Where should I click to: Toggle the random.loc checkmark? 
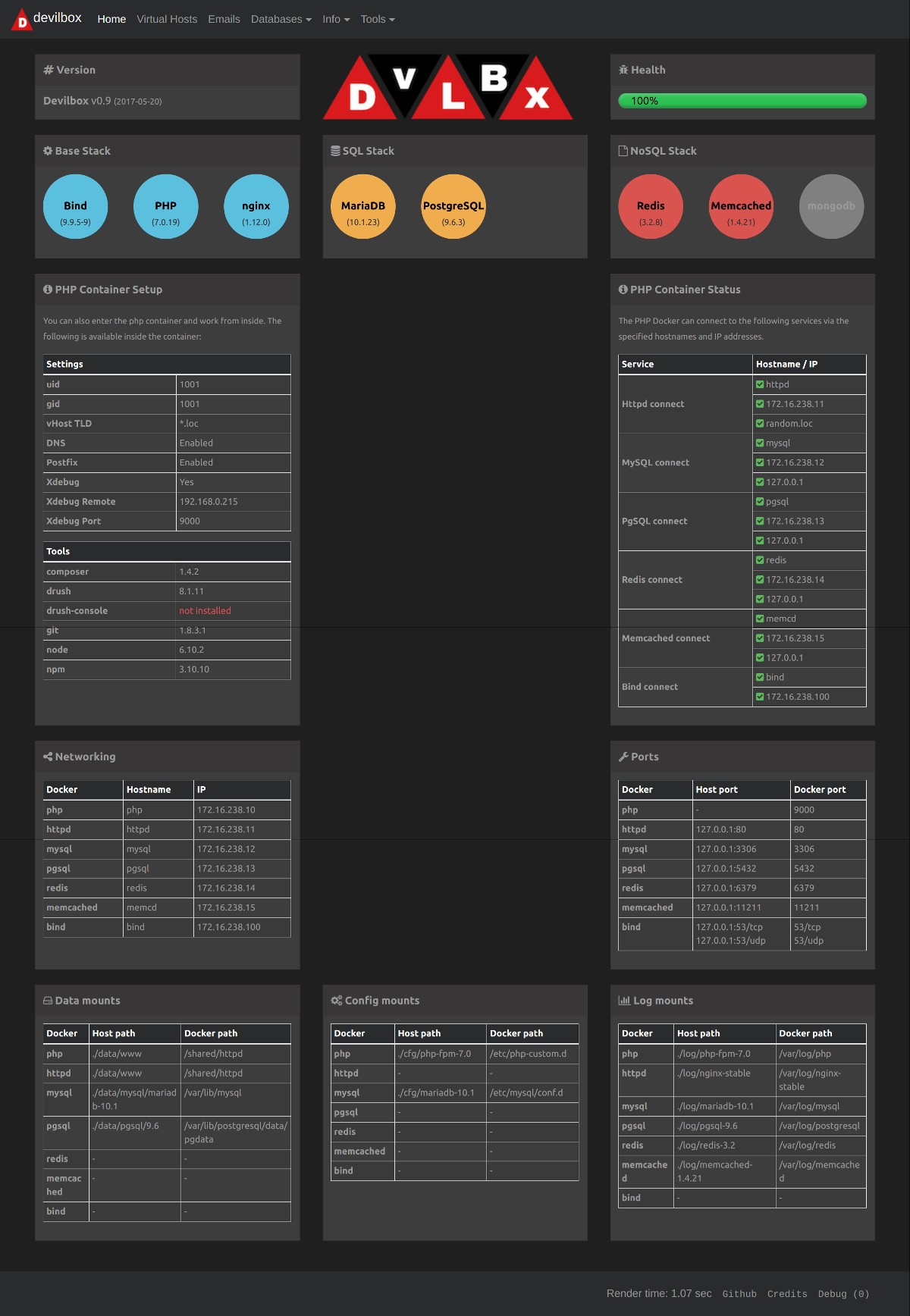[x=760, y=424]
